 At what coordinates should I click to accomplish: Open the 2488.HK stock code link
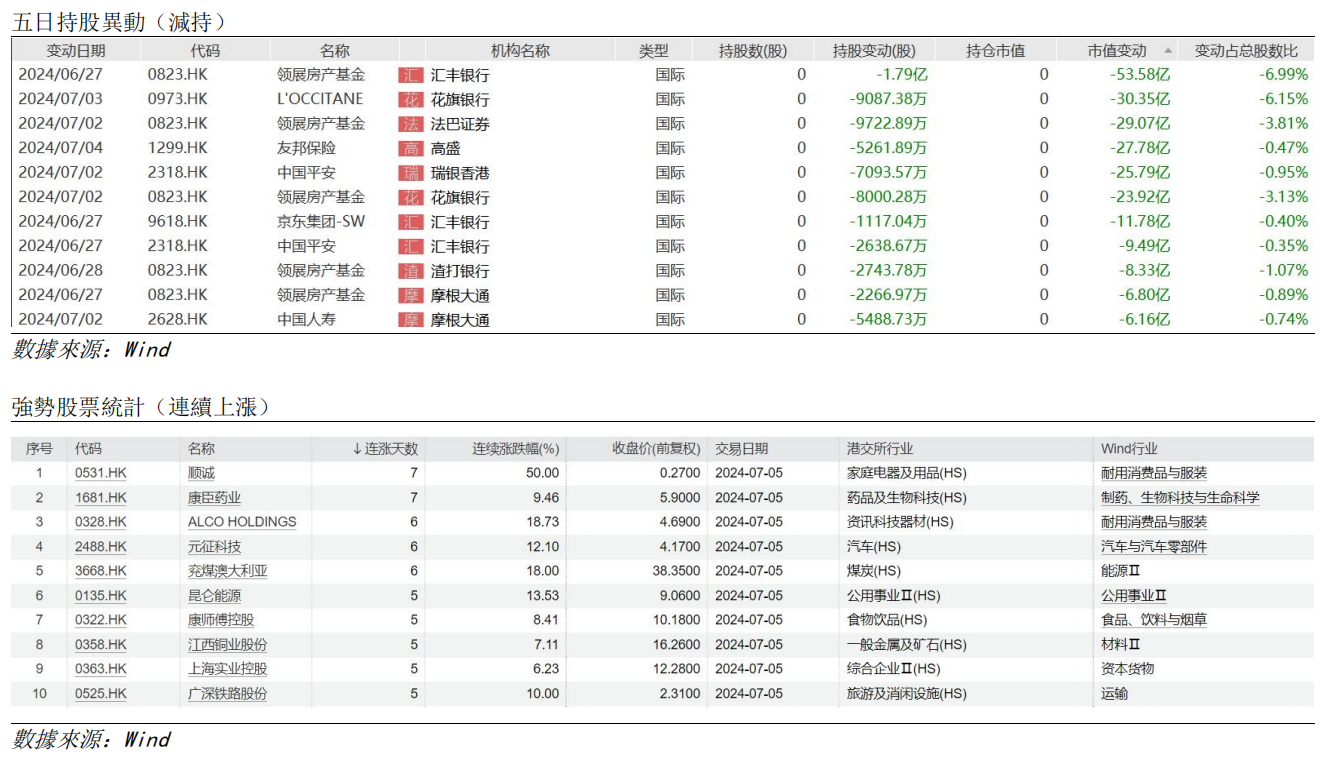pyautogui.click(x=101, y=547)
